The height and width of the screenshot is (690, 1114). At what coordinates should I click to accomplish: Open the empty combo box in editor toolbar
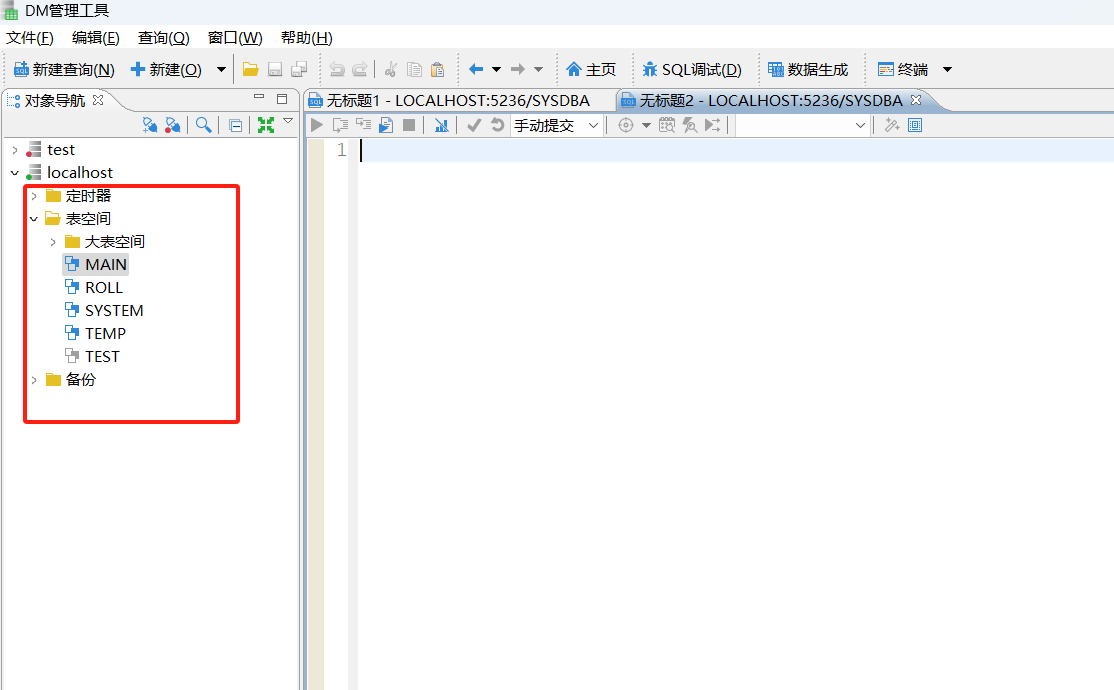click(801, 126)
